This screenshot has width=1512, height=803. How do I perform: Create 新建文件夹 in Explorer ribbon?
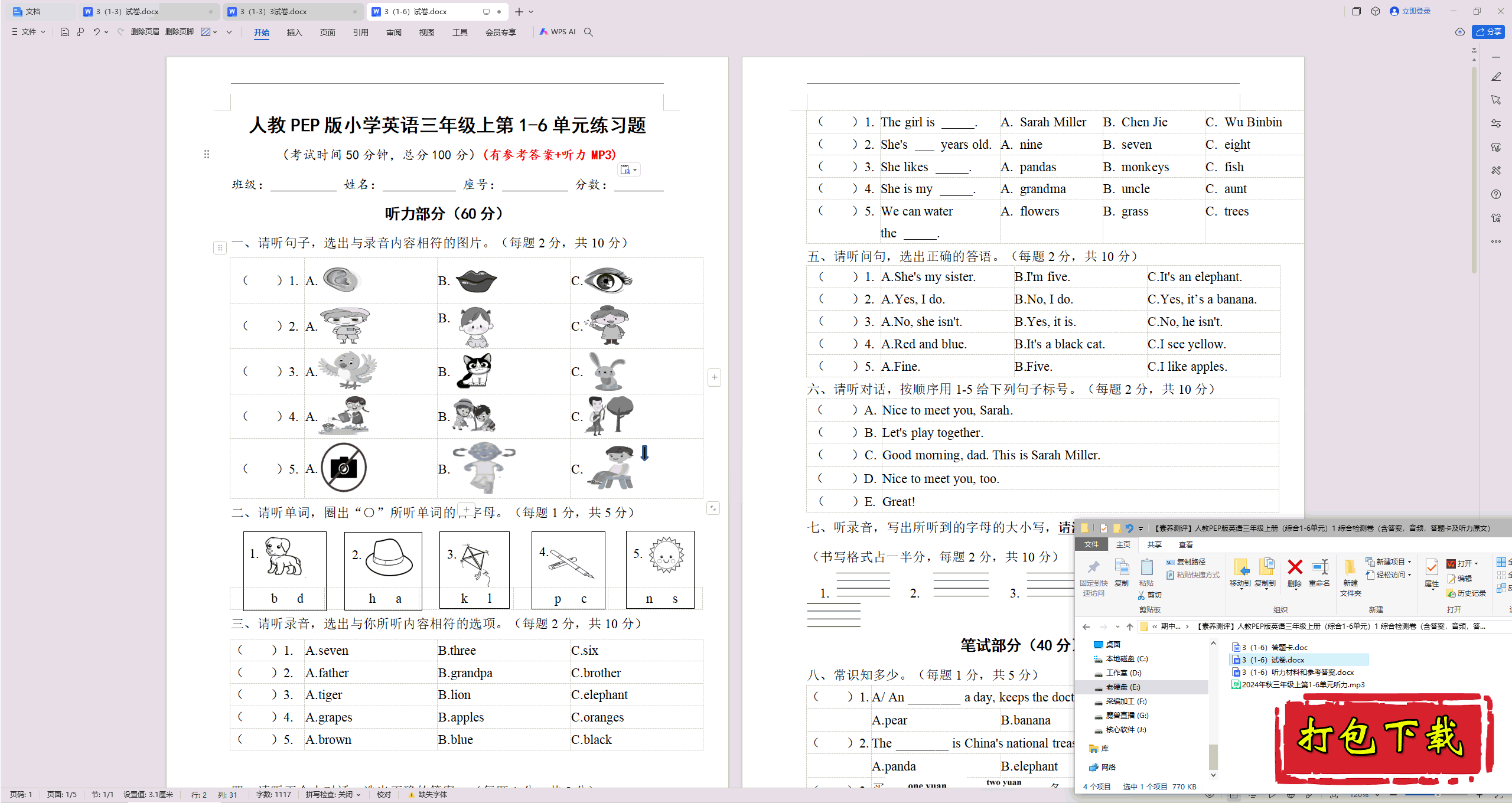coord(1350,577)
